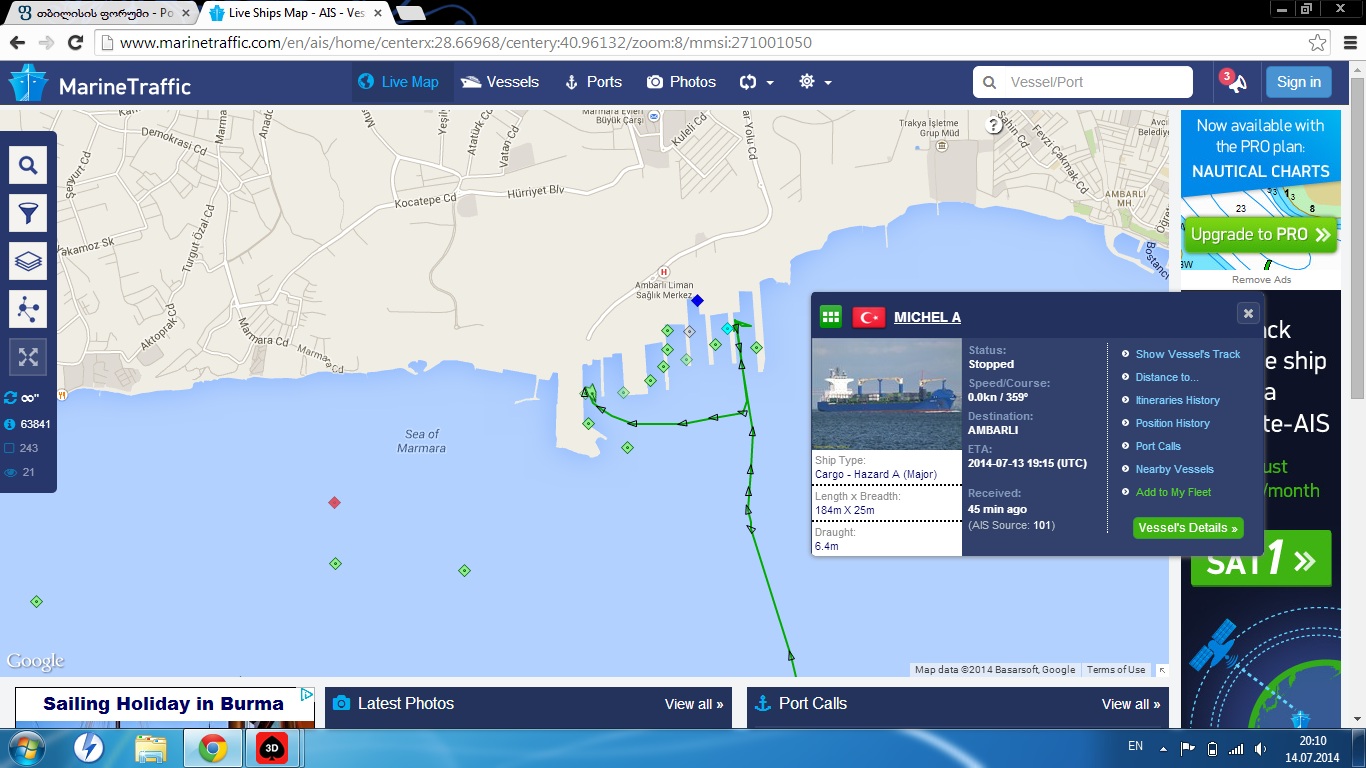Image resolution: width=1366 pixels, height=768 pixels.
Task: Click the Vessel's Details button
Action: tap(1188, 528)
